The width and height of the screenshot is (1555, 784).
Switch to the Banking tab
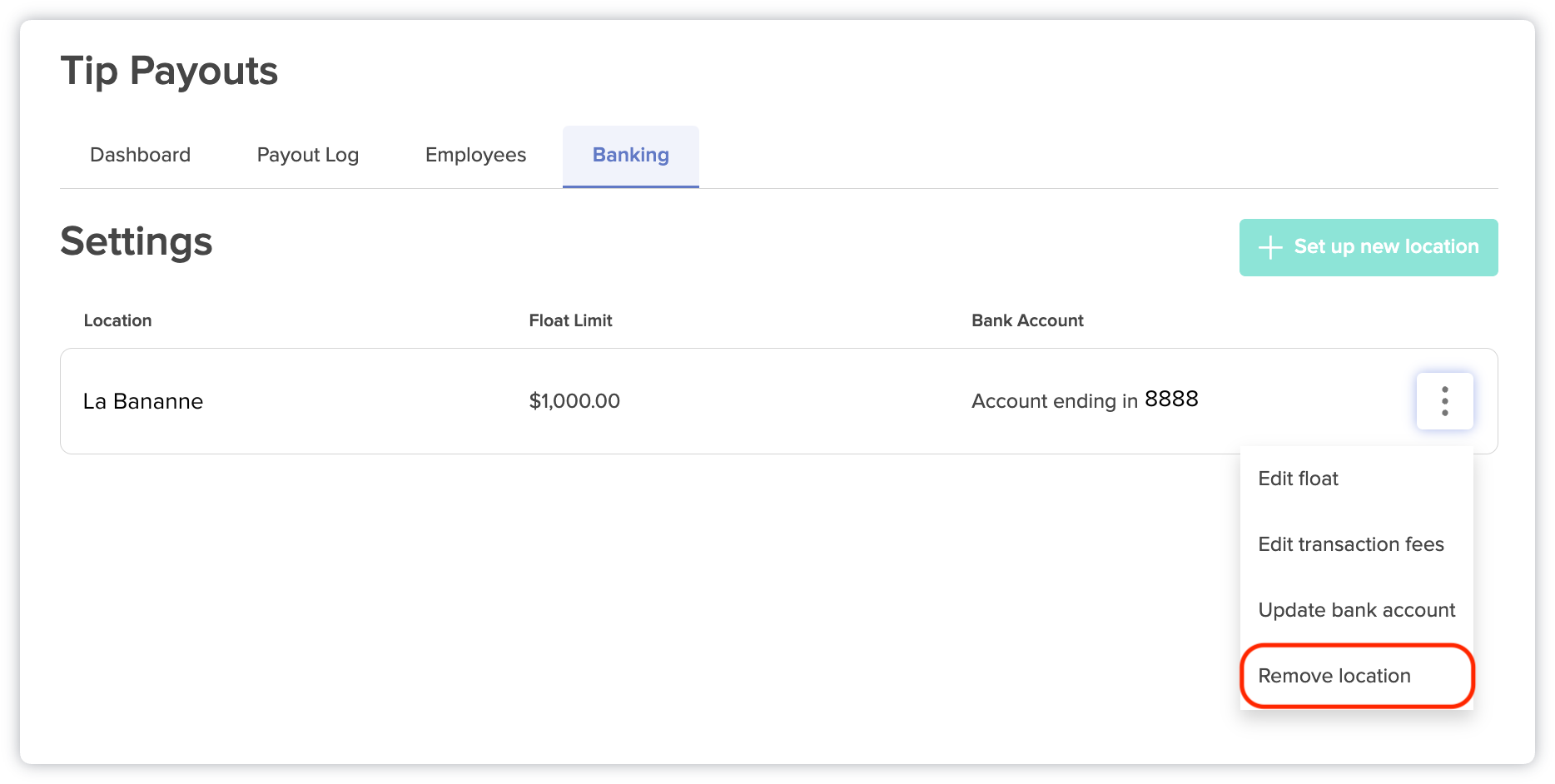[x=630, y=155]
